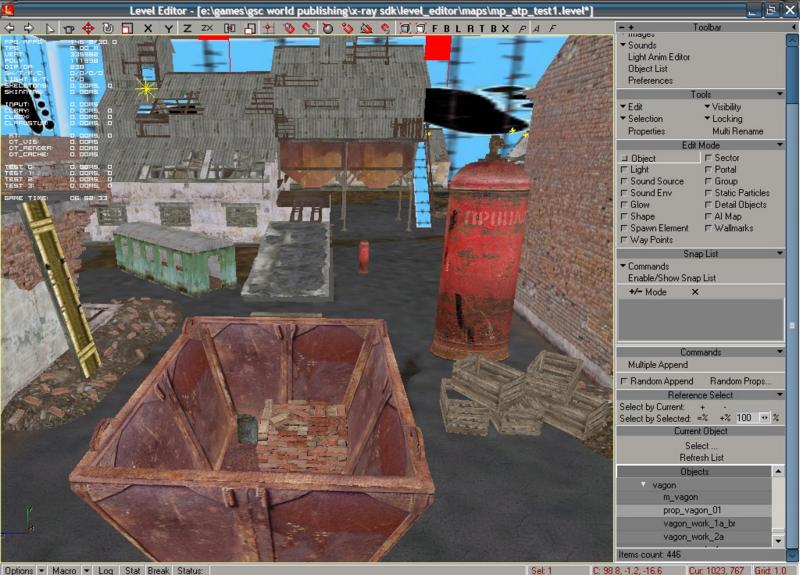800x575 pixels.
Task: Enable Way Points edit mode
Action: tap(623, 240)
